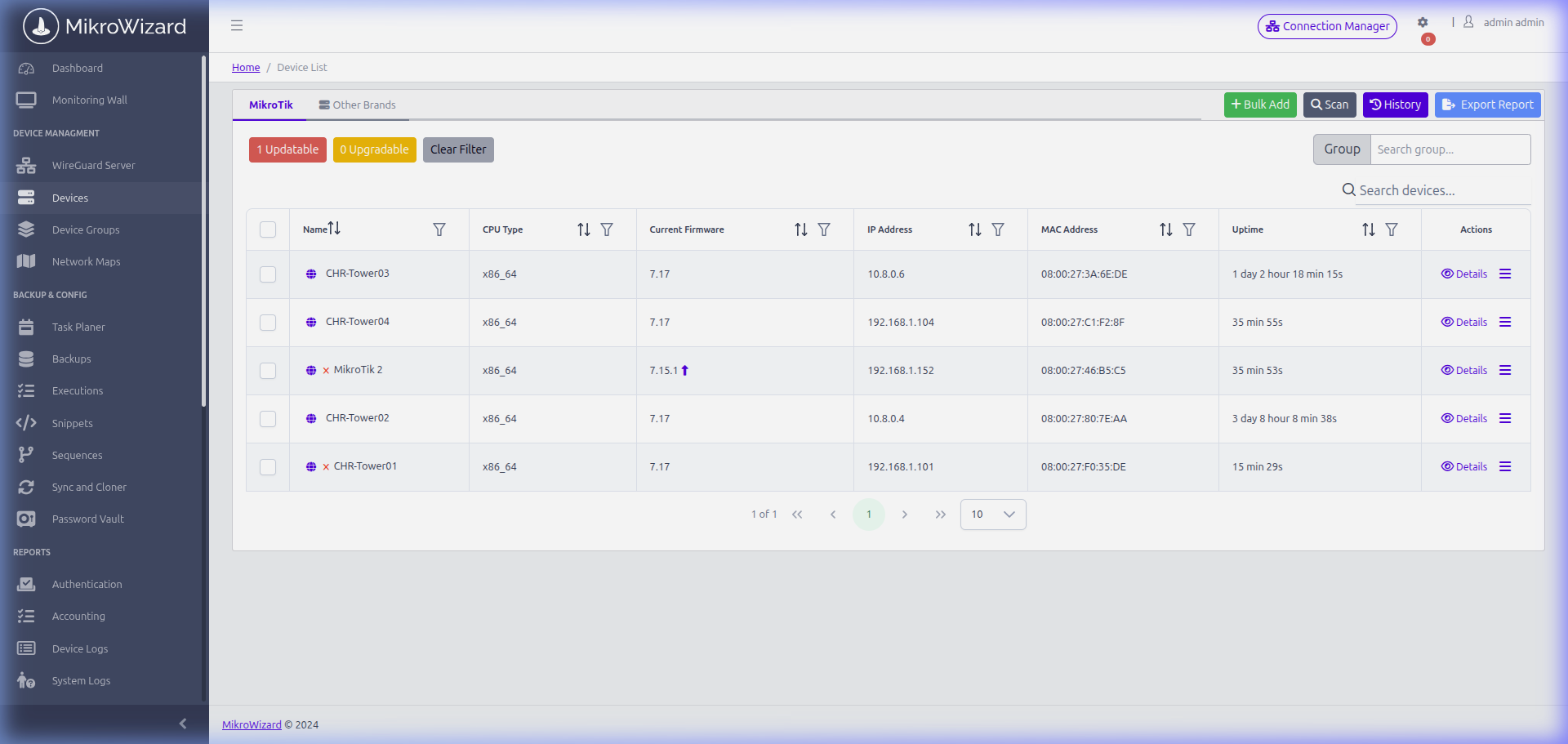This screenshot has width=1568, height=744.
Task: Filter the MAC Address column
Action: click(x=1189, y=229)
